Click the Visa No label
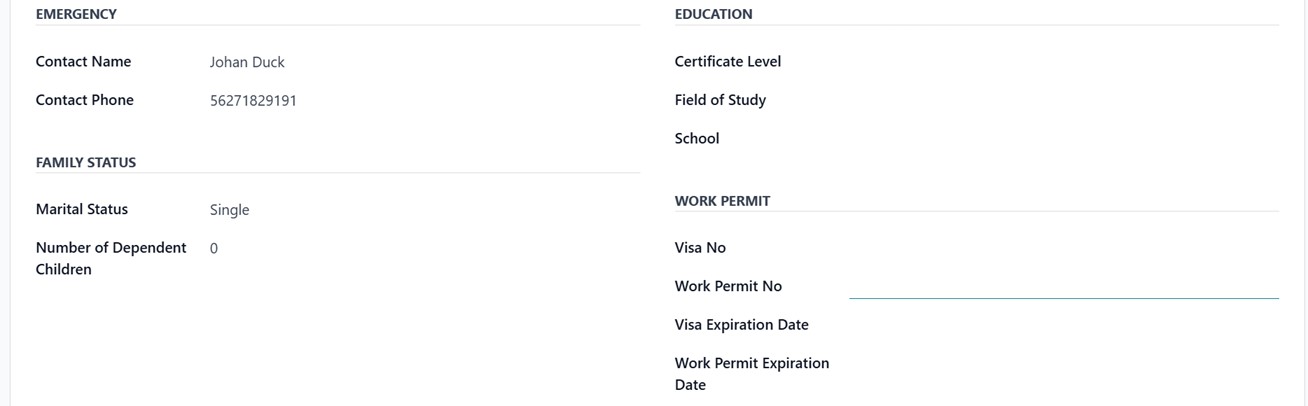 (700, 248)
